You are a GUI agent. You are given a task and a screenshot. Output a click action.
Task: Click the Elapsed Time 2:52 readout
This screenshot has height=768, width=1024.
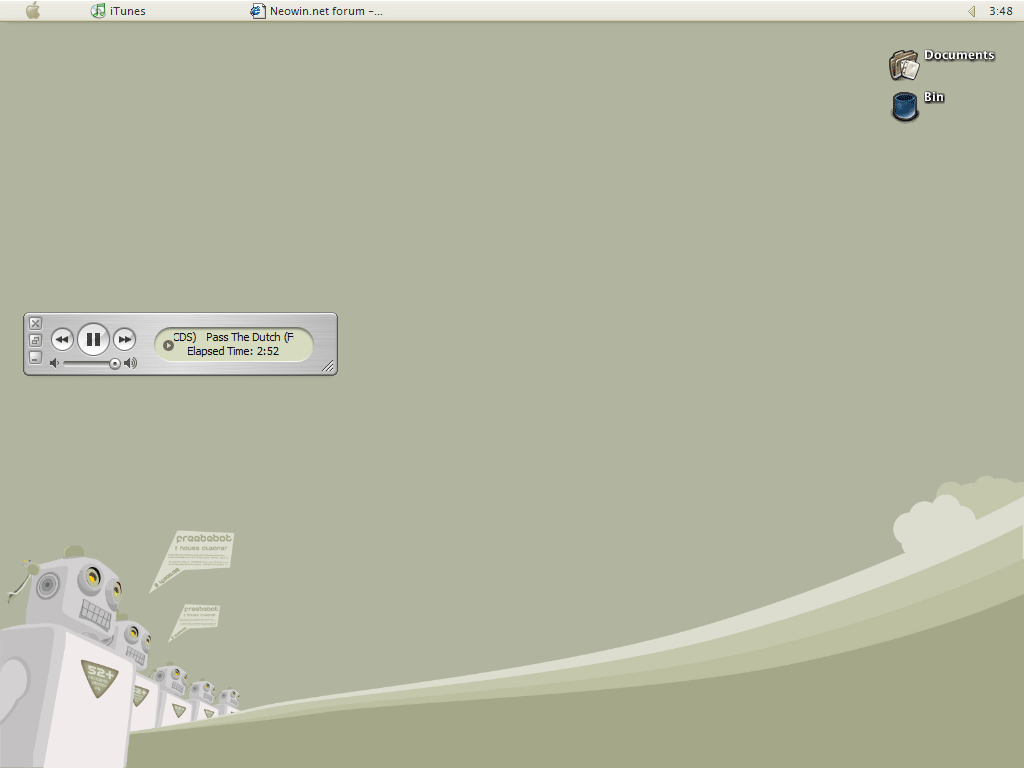coord(233,351)
